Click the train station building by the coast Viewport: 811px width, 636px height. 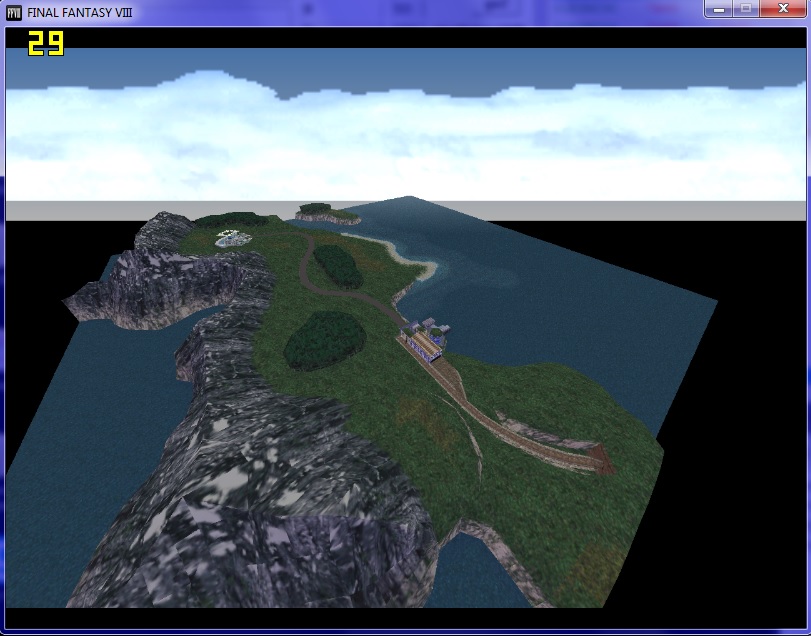pyautogui.click(x=424, y=340)
